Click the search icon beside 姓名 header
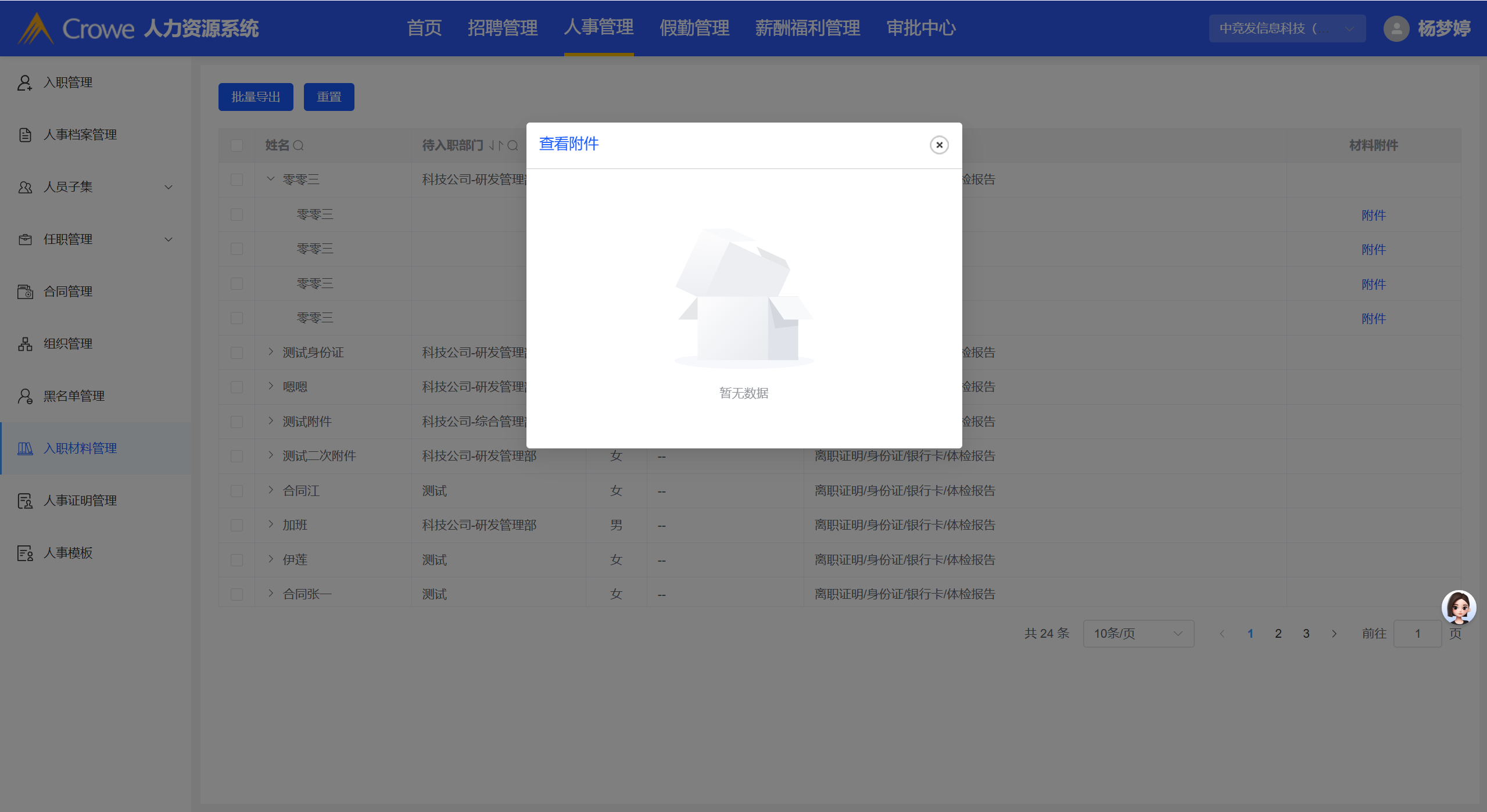The image size is (1487, 812). [298, 145]
